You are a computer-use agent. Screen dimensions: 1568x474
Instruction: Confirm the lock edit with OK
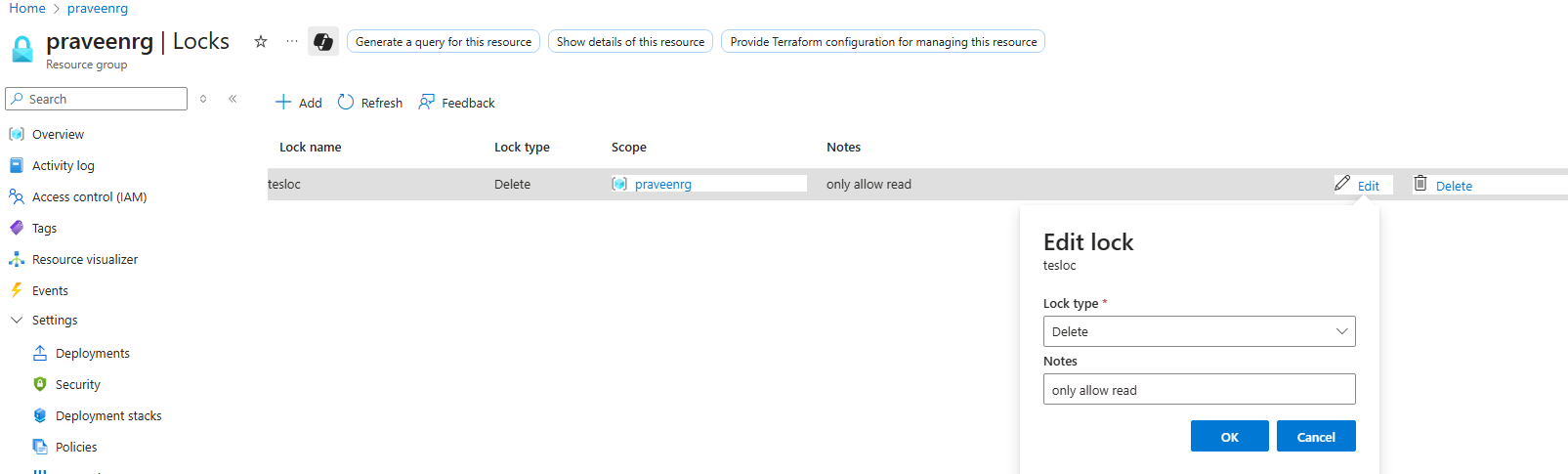[x=1230, y=436]
